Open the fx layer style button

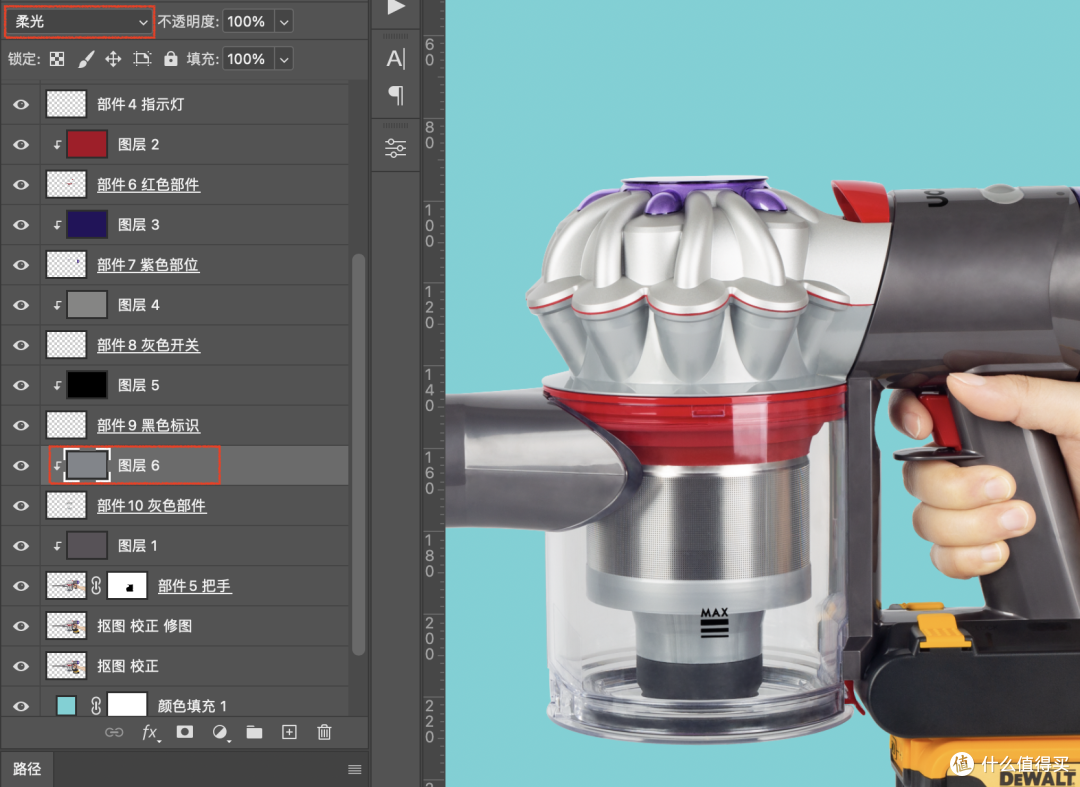150,732
